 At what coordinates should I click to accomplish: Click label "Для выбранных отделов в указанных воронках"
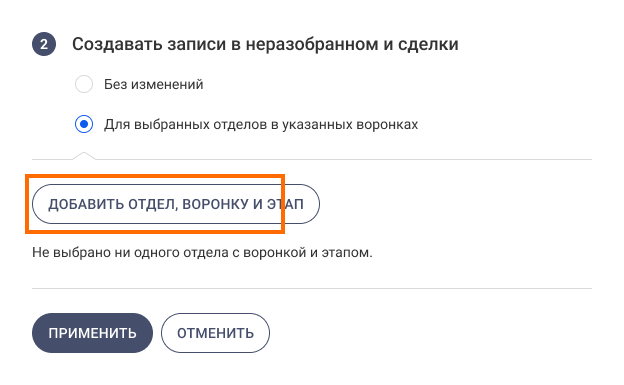coord(261,125)
